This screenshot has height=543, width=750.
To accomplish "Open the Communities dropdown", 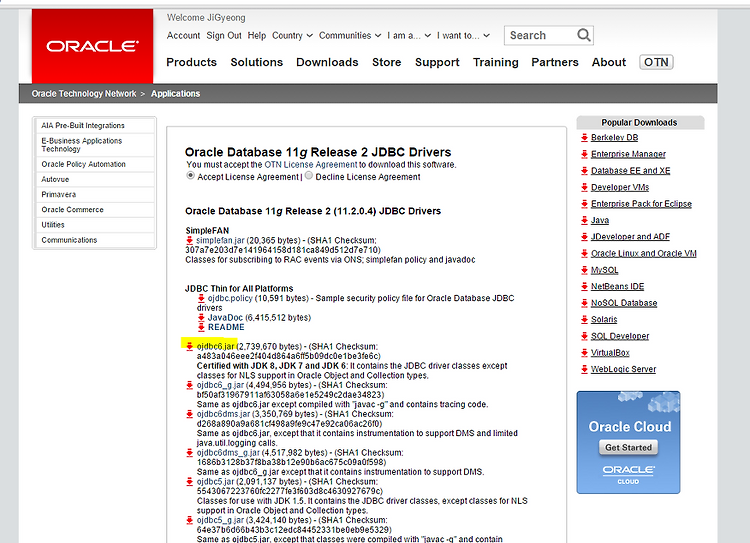I will click(x=350, y=35).
